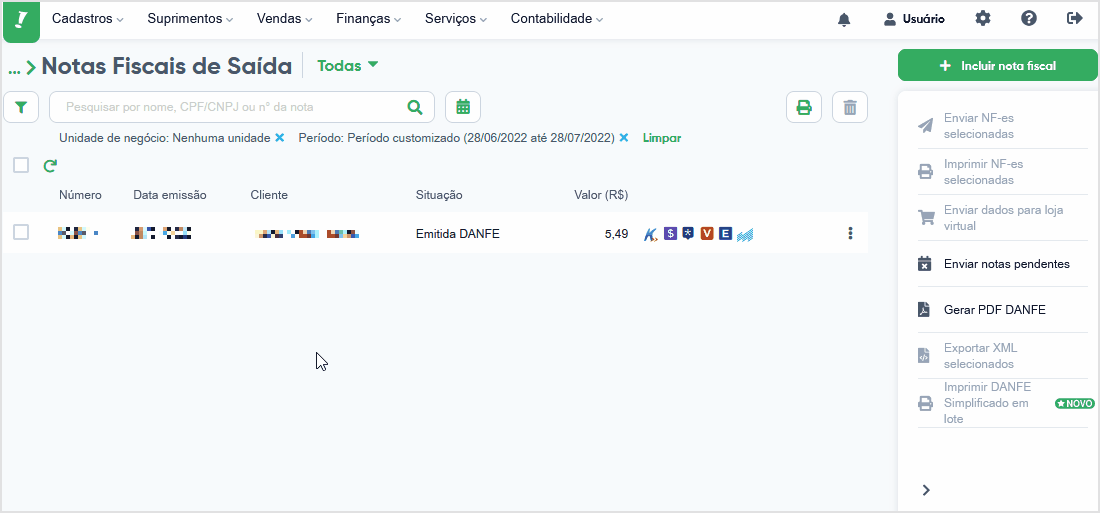Open the Suprimentos menu
This screenshot has width=1100, height=513.
point(191,19)
